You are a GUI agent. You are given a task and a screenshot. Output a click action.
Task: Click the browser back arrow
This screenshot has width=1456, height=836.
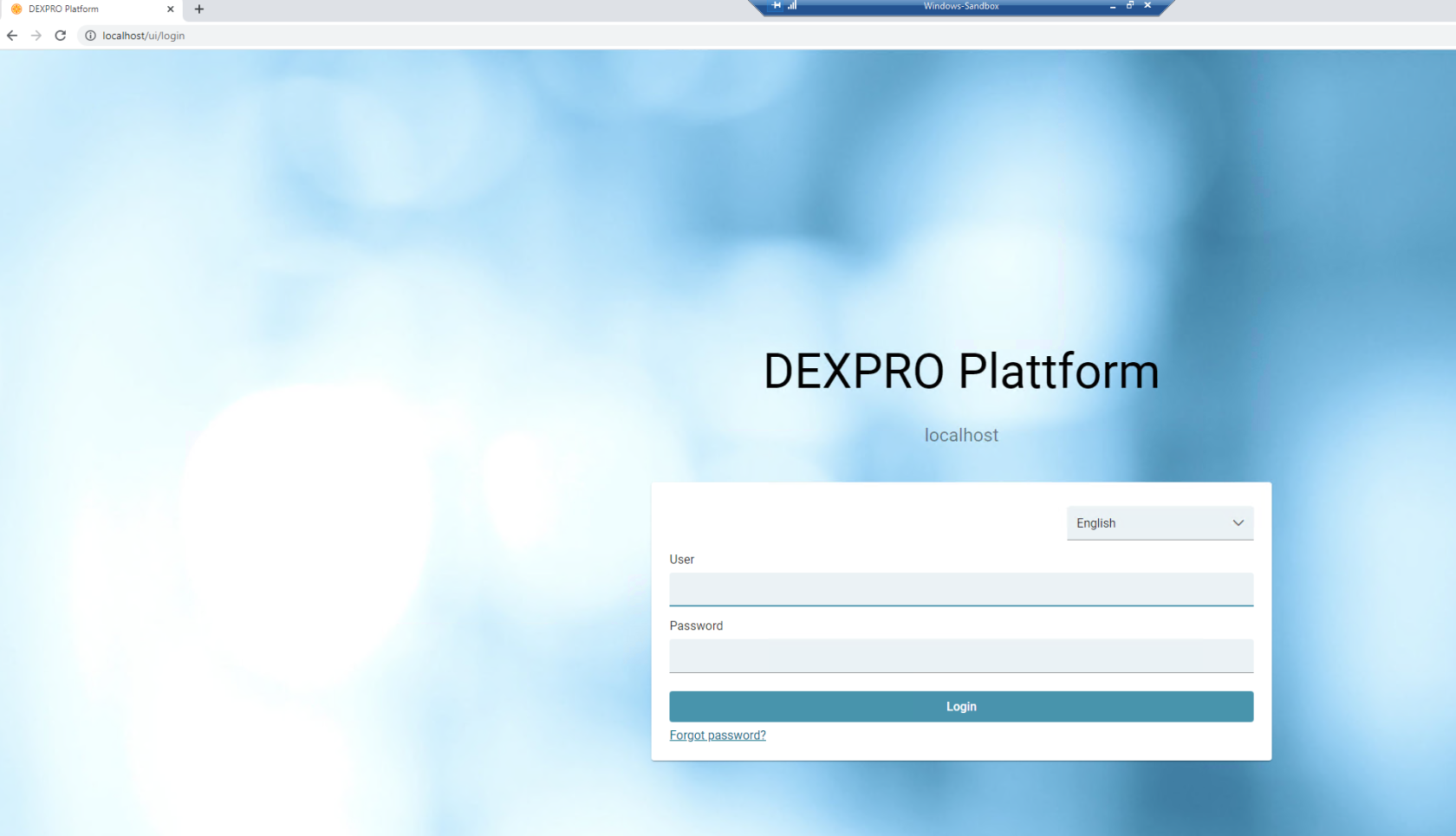click(x=12, y=36)
